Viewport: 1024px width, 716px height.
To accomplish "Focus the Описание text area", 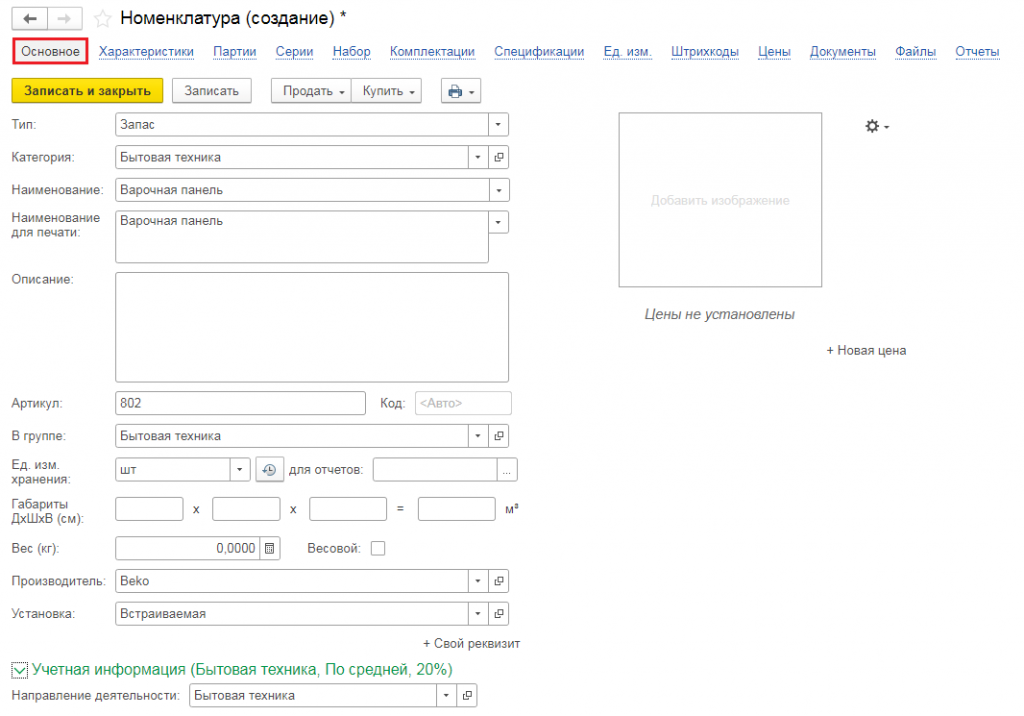I will point(312,327).
